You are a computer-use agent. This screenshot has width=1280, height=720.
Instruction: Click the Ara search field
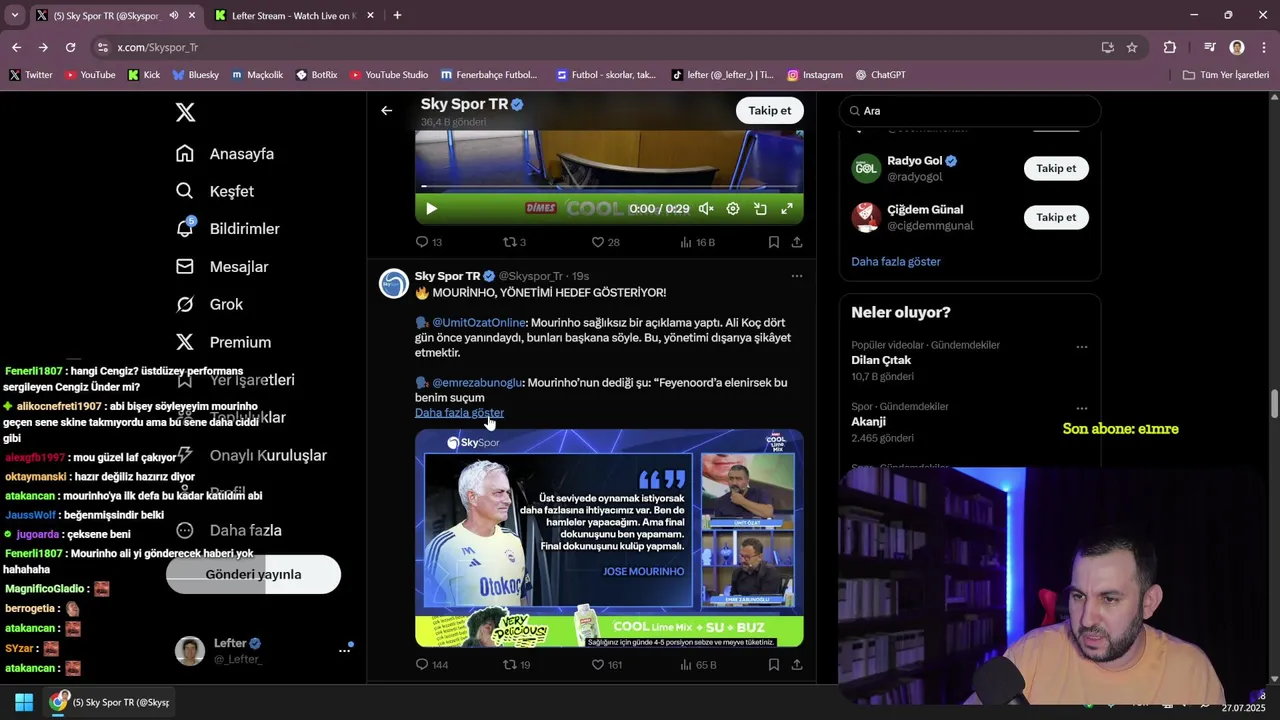[x=970, y=111]
